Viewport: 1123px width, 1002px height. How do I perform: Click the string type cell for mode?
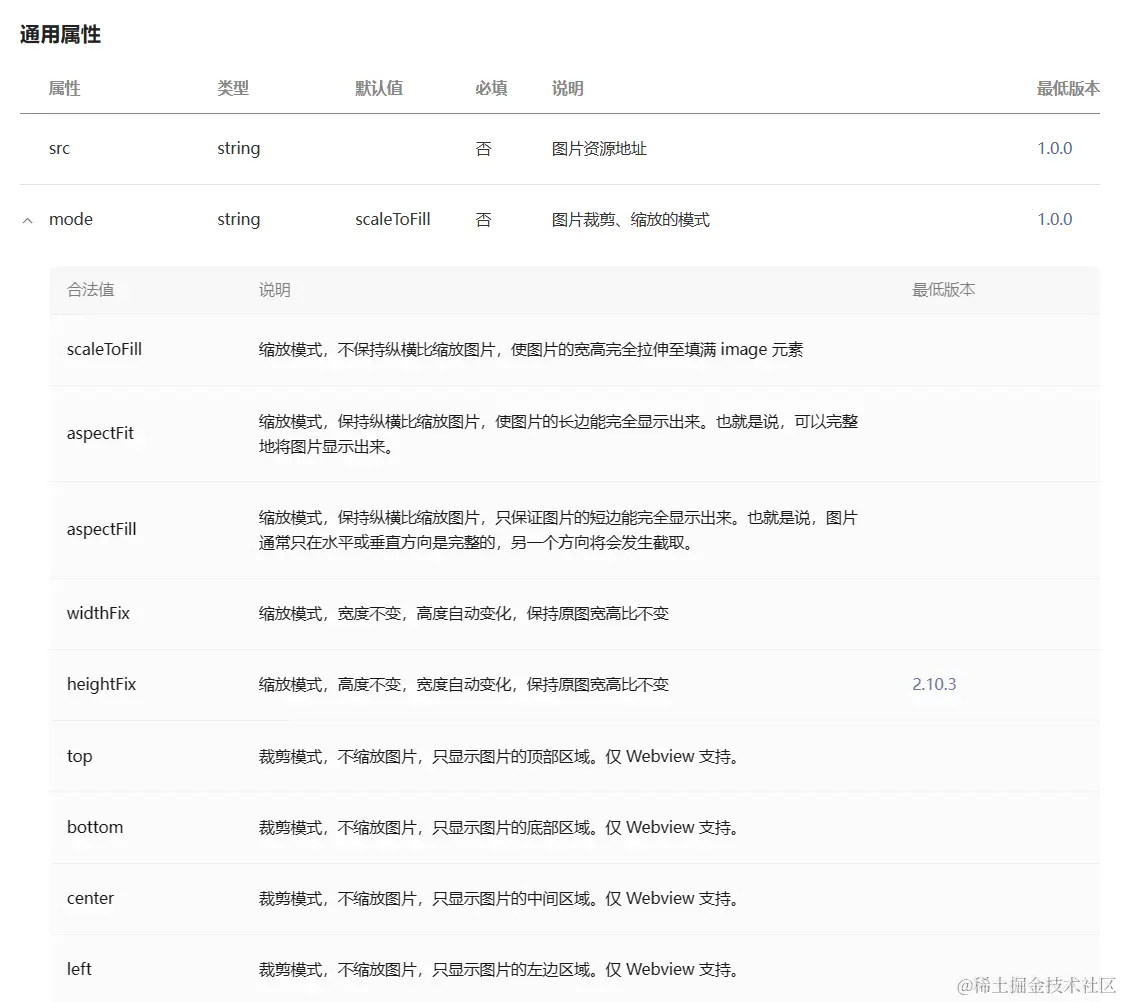click(238, 219)
